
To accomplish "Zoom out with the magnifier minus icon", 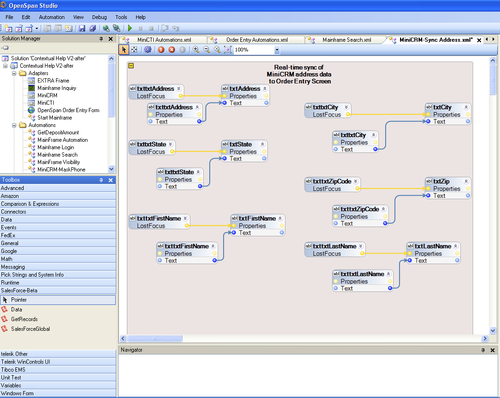I will click(x=207, y=50).
